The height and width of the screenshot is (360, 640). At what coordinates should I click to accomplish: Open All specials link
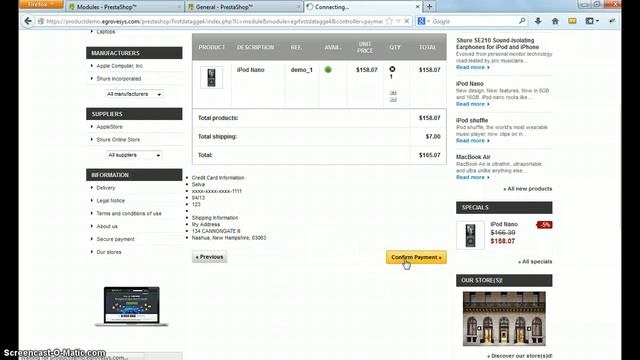click(535, 262)
